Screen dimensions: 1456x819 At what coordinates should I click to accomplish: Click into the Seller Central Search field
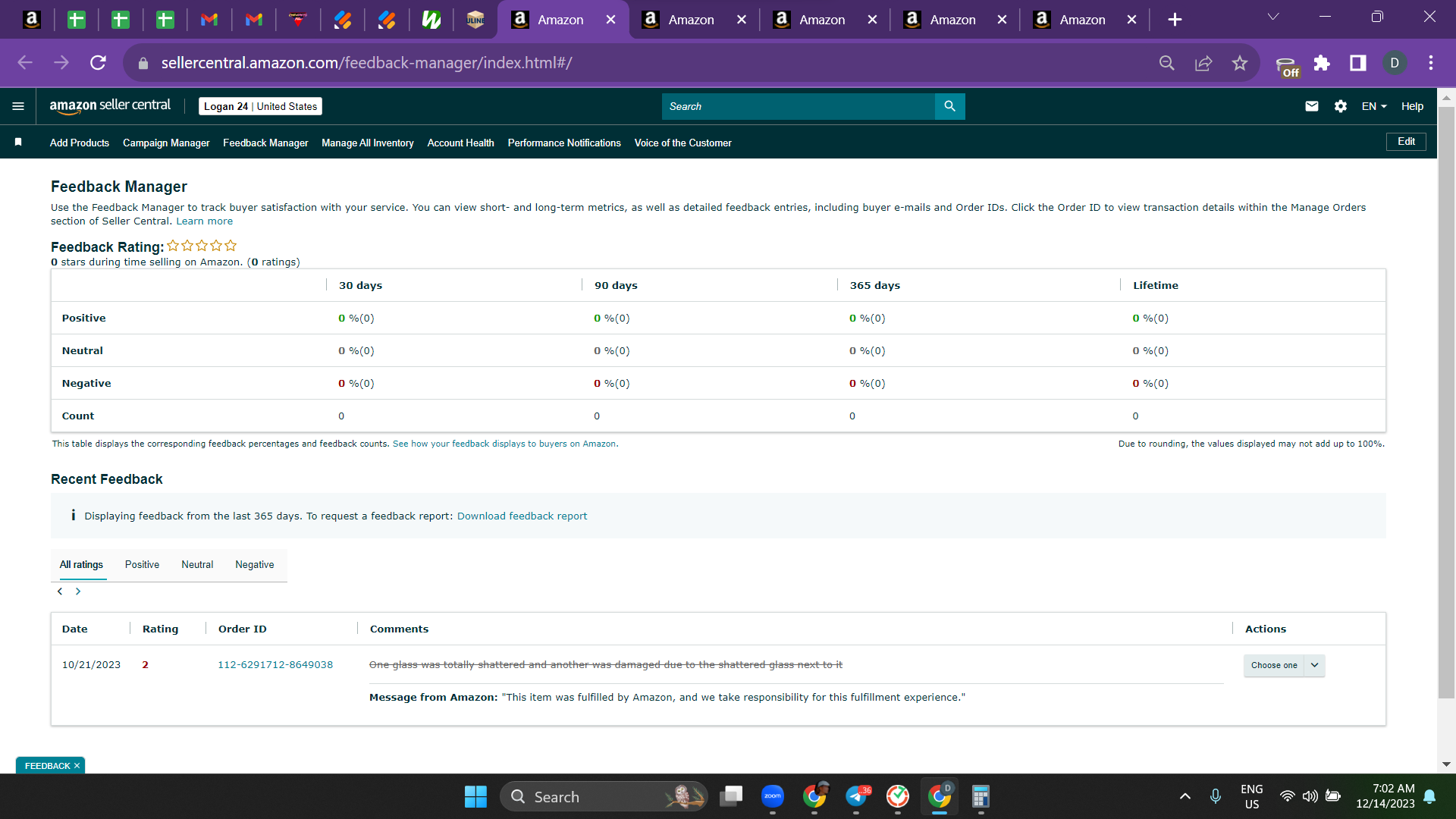pos(799,106)
